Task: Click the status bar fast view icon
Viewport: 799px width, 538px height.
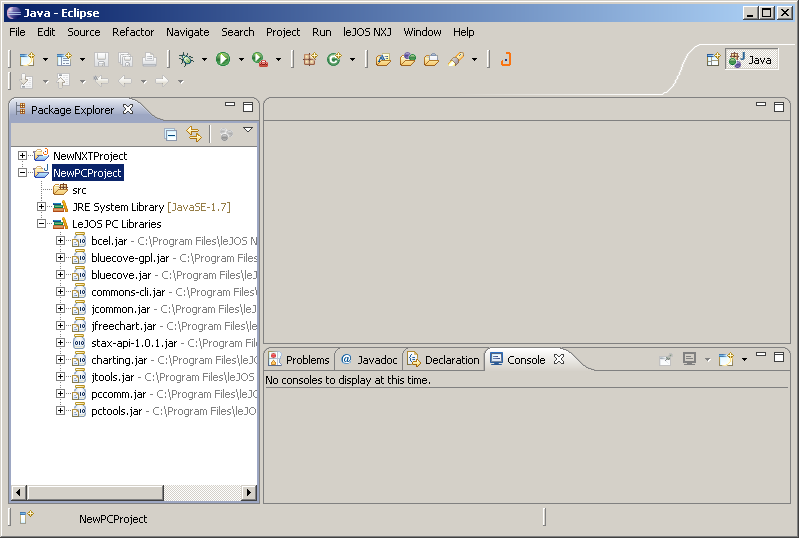Action: 26,517
